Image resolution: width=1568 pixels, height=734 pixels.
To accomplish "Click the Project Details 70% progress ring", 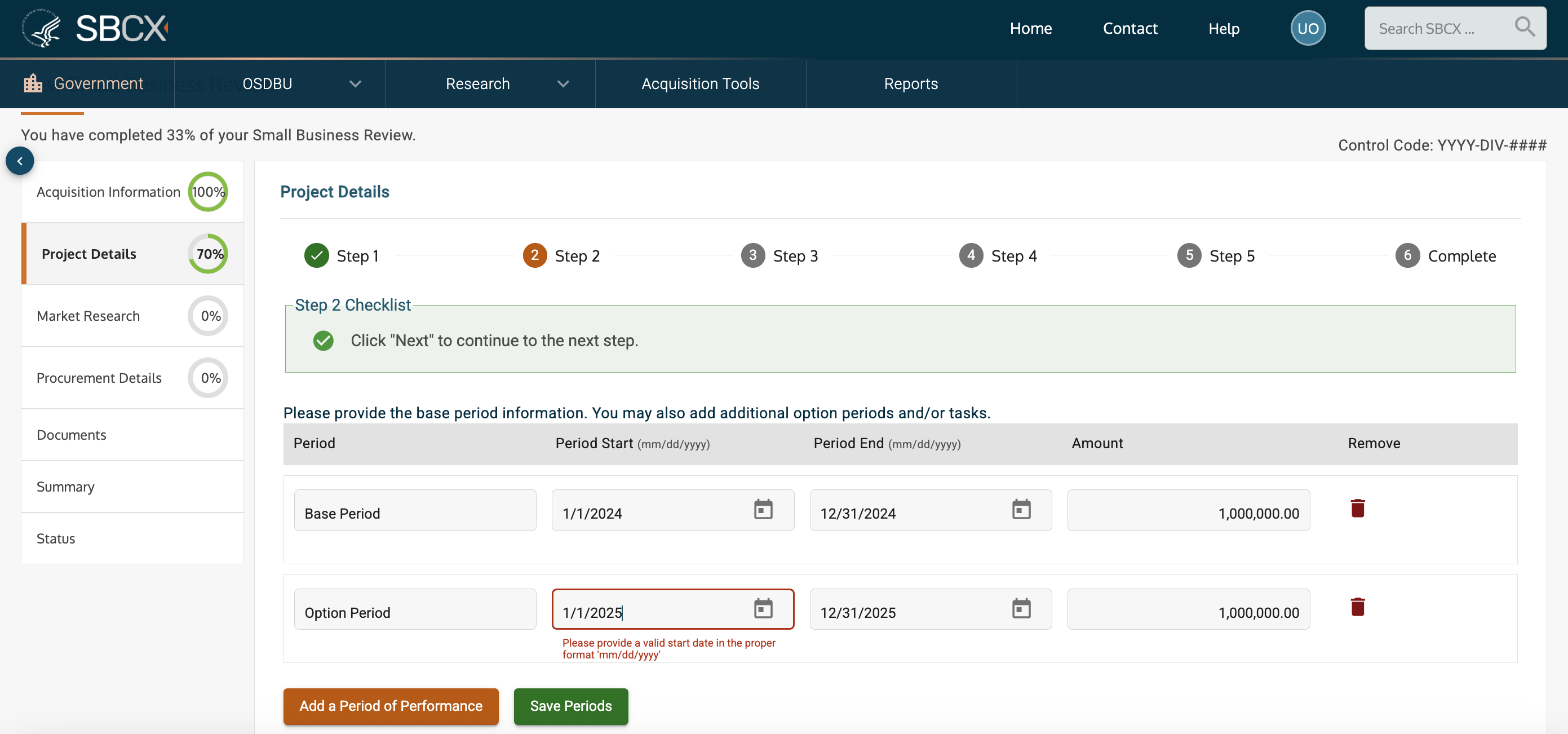I will point(208,254).
